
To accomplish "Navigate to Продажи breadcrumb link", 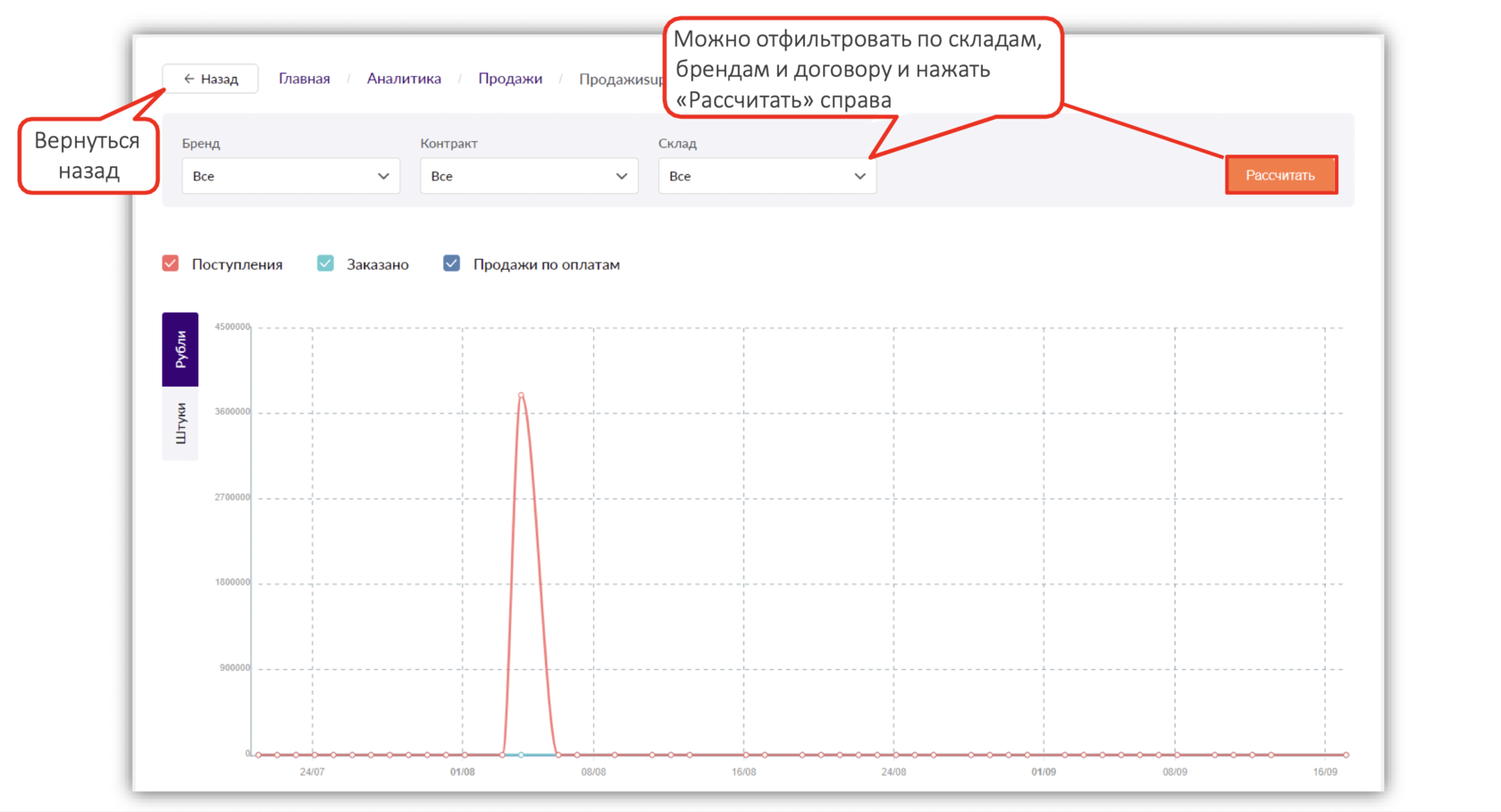I will [510, 79].
